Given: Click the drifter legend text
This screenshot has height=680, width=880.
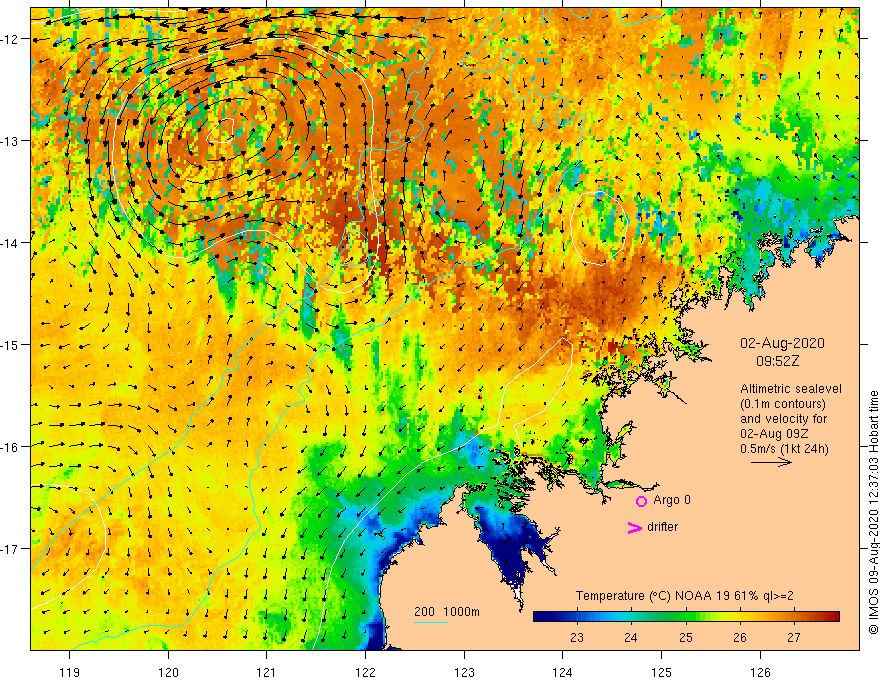Looking at the screenshot, I should [x=662, y=527].
